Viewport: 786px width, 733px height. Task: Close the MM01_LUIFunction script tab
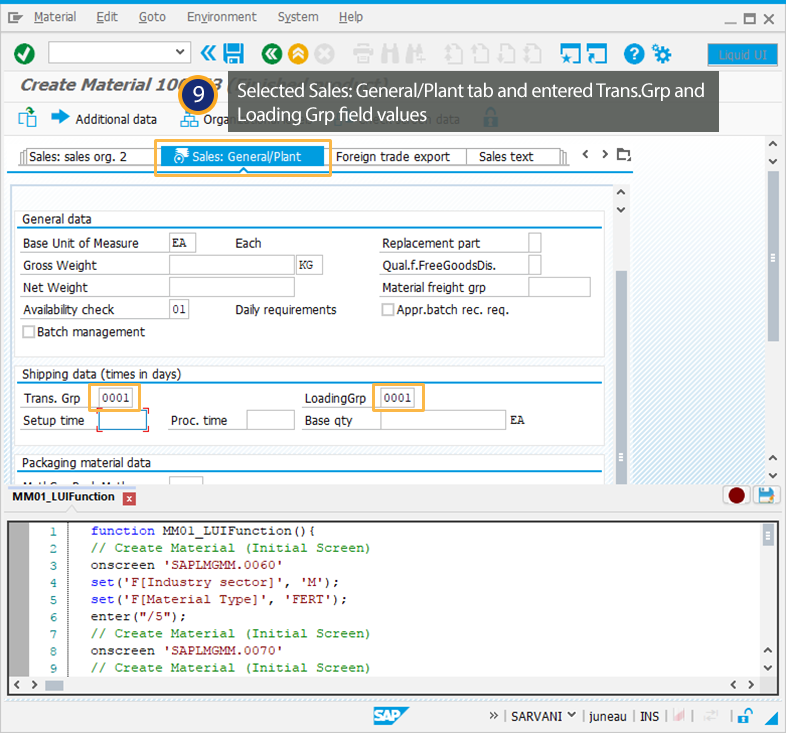pyautogui.click(x=129, y=498)
